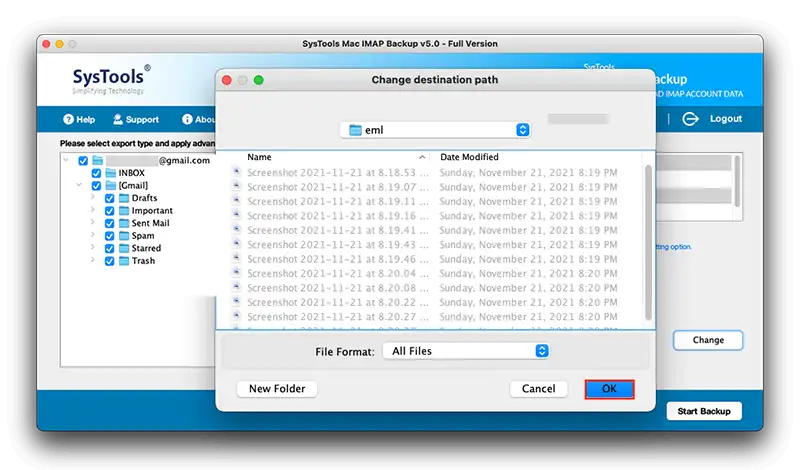Uncheck the Important checkbox
800x470 pixels.
(109, 211)
